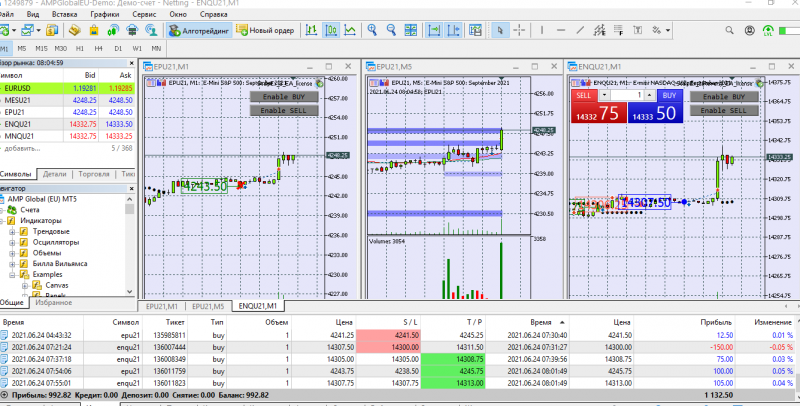Viewport: 800px width, 406px height.
Task: Click the red SELL 14332 75 button
Action: pyautogui.click(x=598, y=112)
